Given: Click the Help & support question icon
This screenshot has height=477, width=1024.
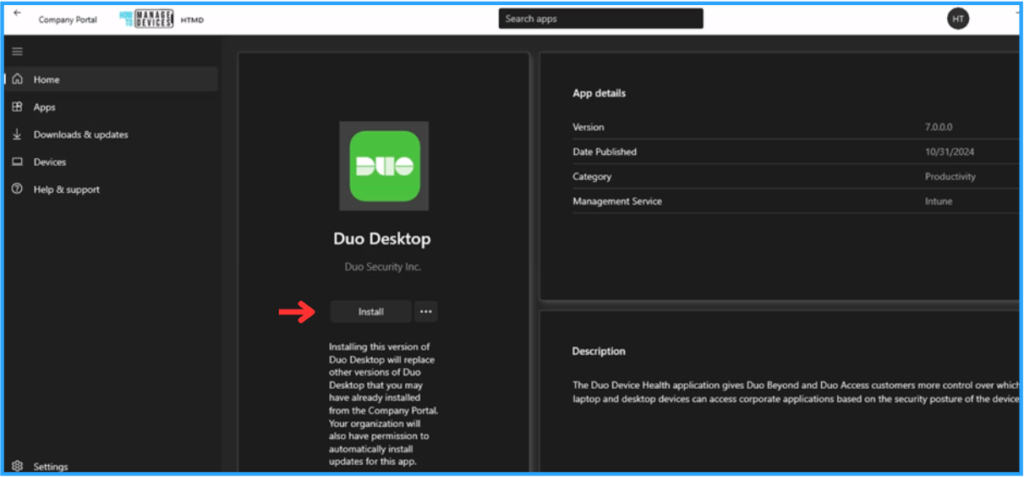Looking at the screenshot, I should coord(18,189).
